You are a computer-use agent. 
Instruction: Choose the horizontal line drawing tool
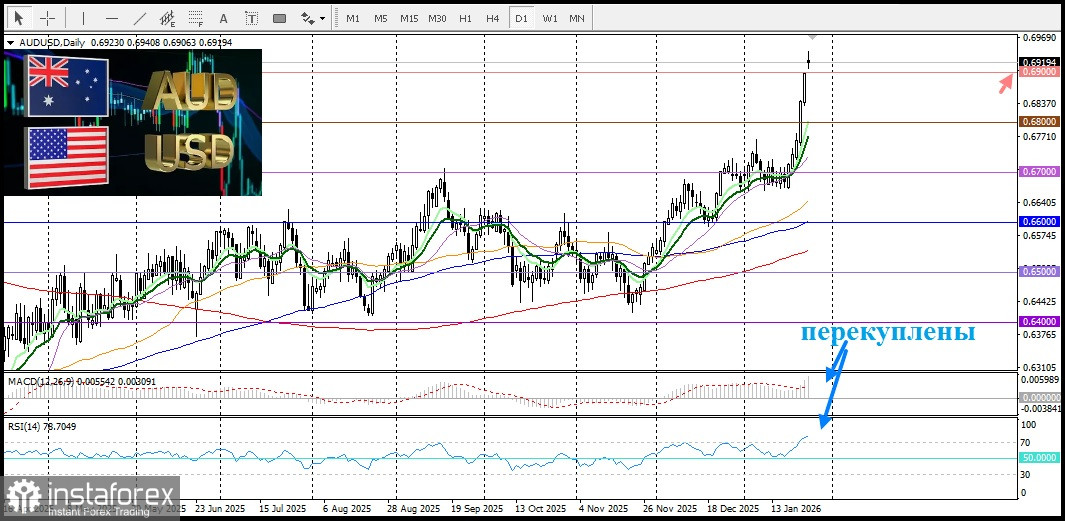click(111, 18)
